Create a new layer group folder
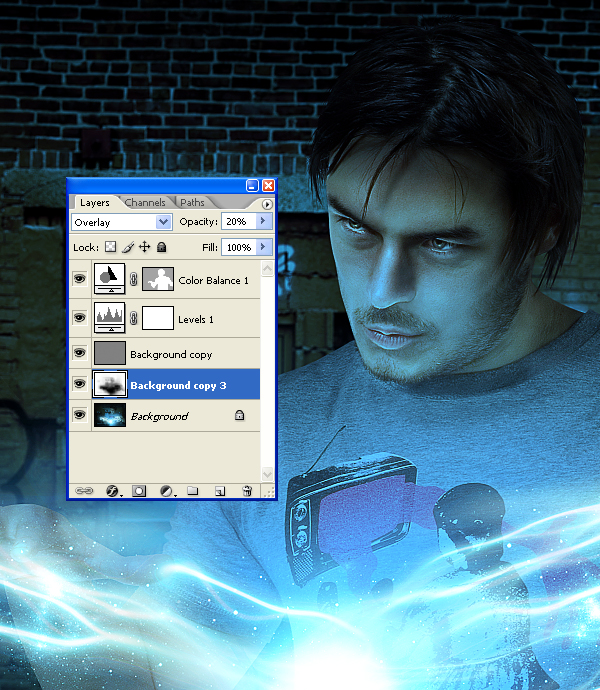 [x=192, y=490]
